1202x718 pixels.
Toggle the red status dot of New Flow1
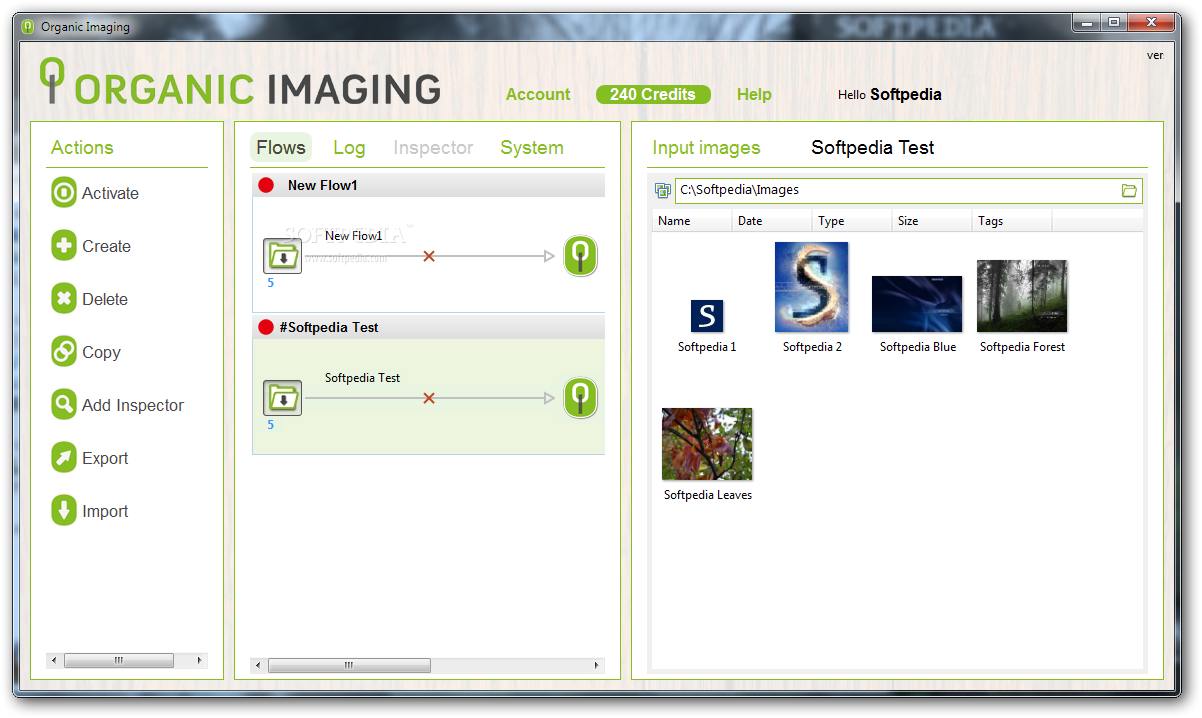click(266, 185)
